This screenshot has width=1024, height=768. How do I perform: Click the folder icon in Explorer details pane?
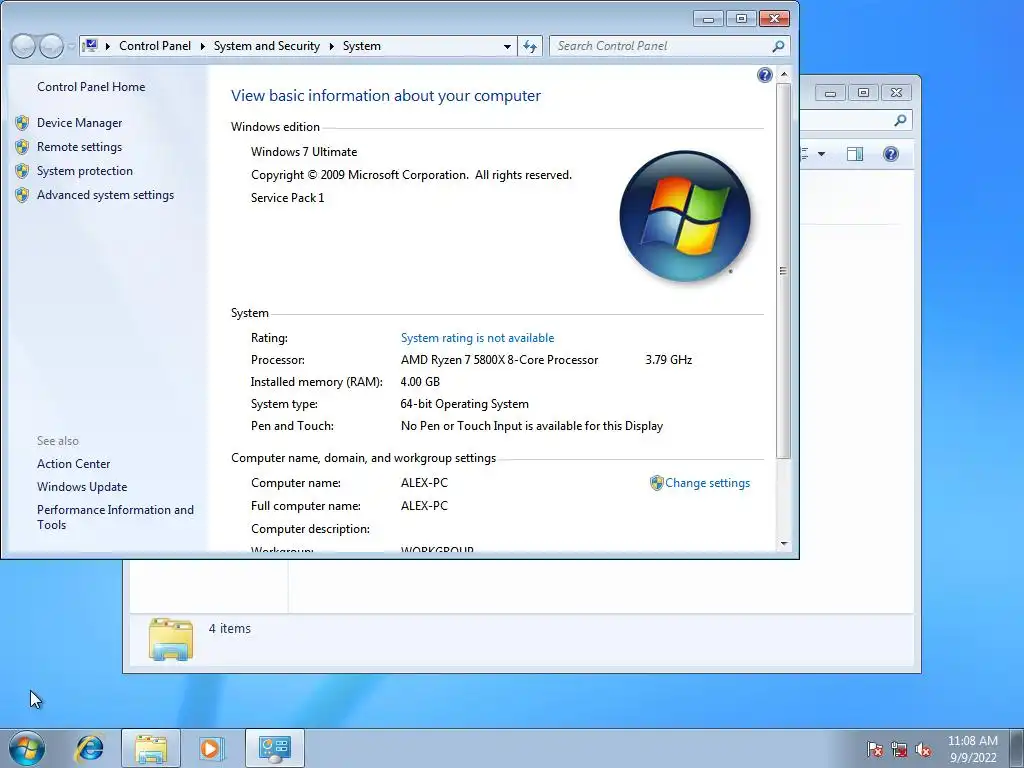pos(170,639)
